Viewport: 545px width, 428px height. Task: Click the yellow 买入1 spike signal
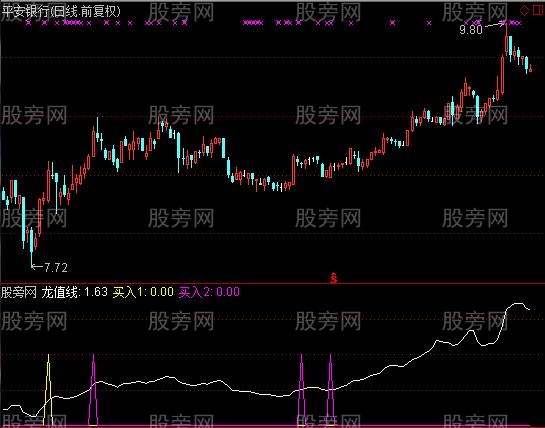[48, 389]
